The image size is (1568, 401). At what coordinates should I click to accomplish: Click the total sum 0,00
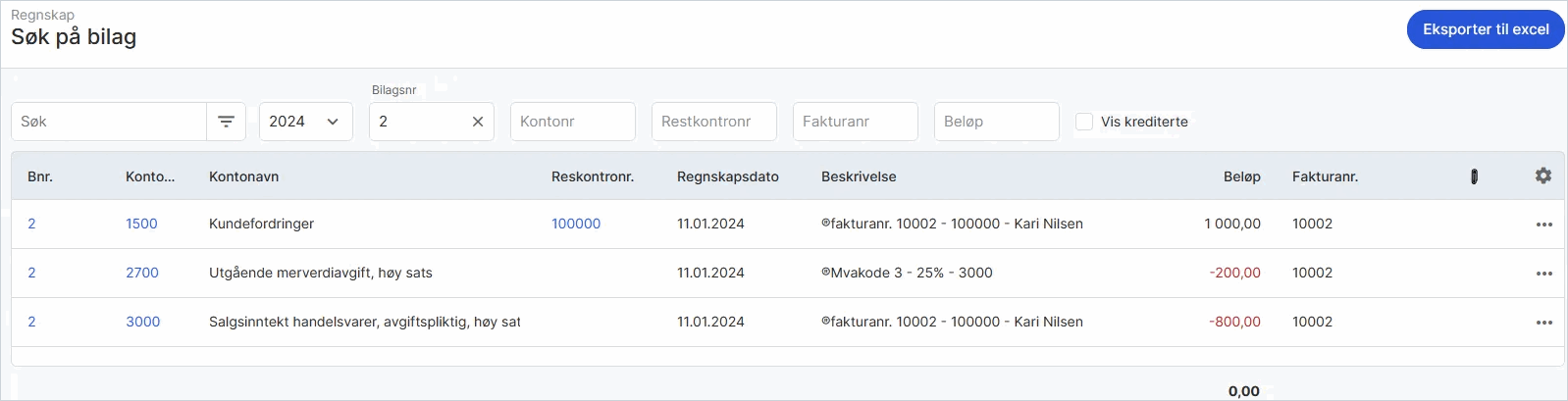pos(1244,390)
